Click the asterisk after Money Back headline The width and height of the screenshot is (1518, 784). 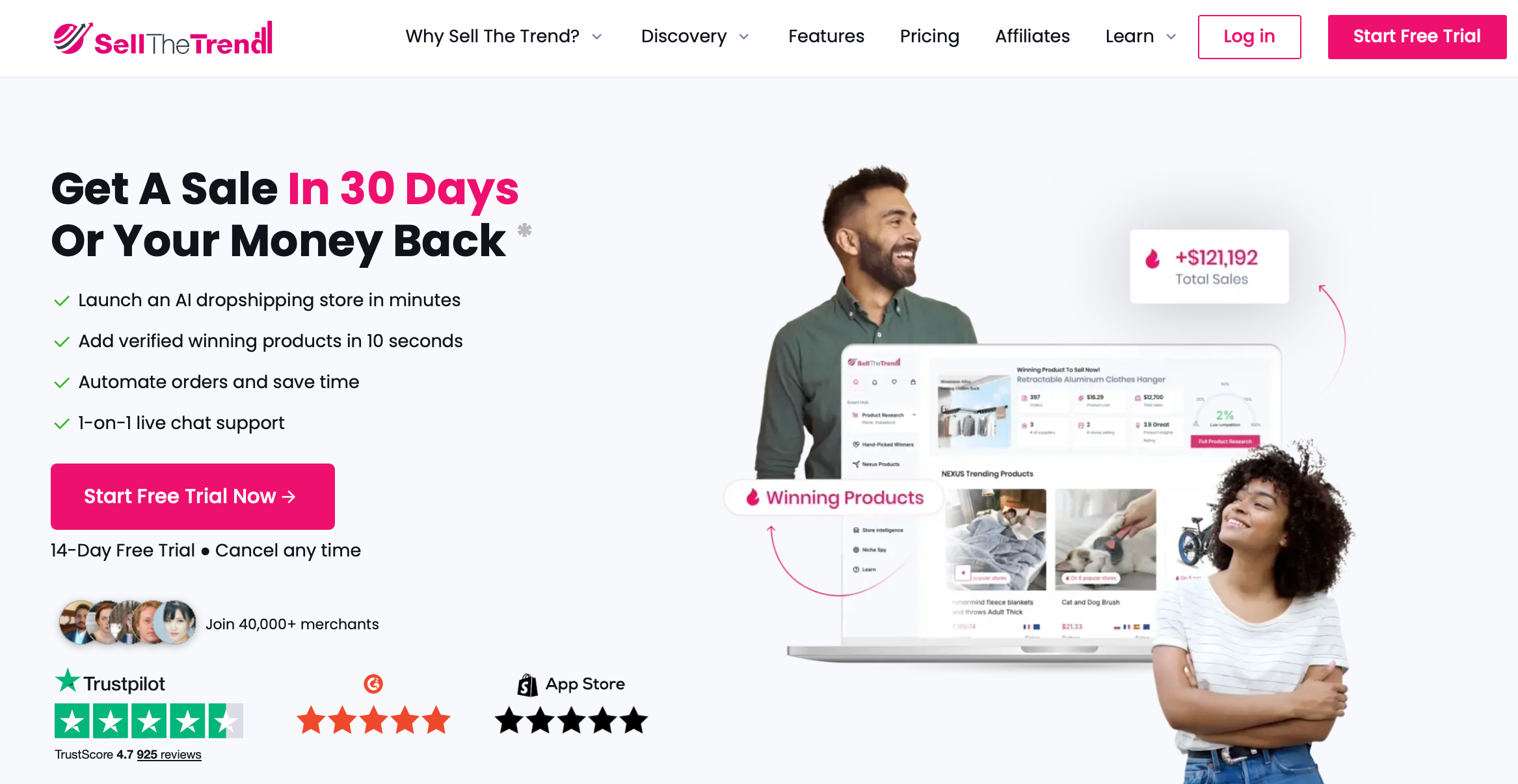tap(524, 229)
